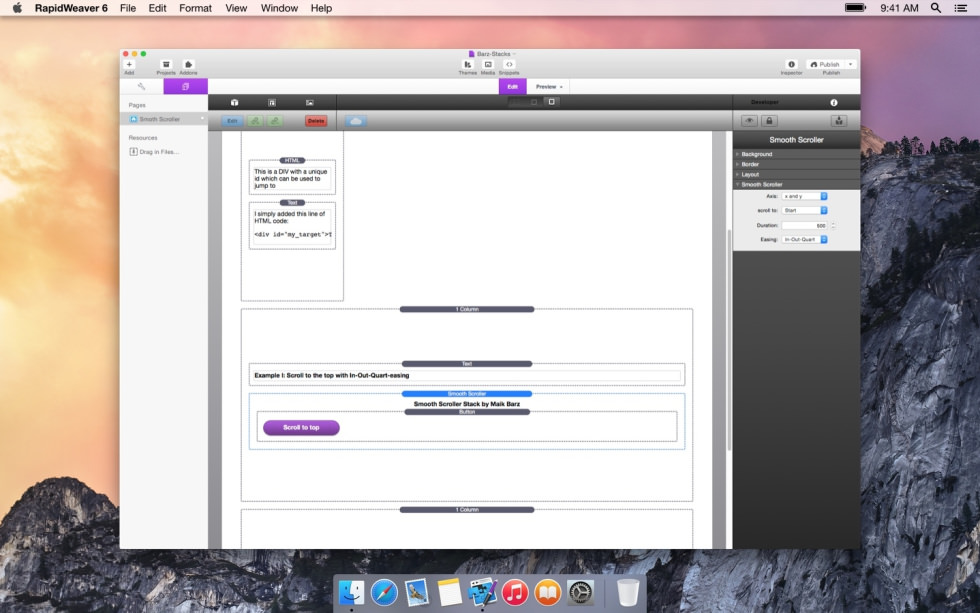Click the Publish button
This screenshot has width=980, height=613.
tap(825, 64)
